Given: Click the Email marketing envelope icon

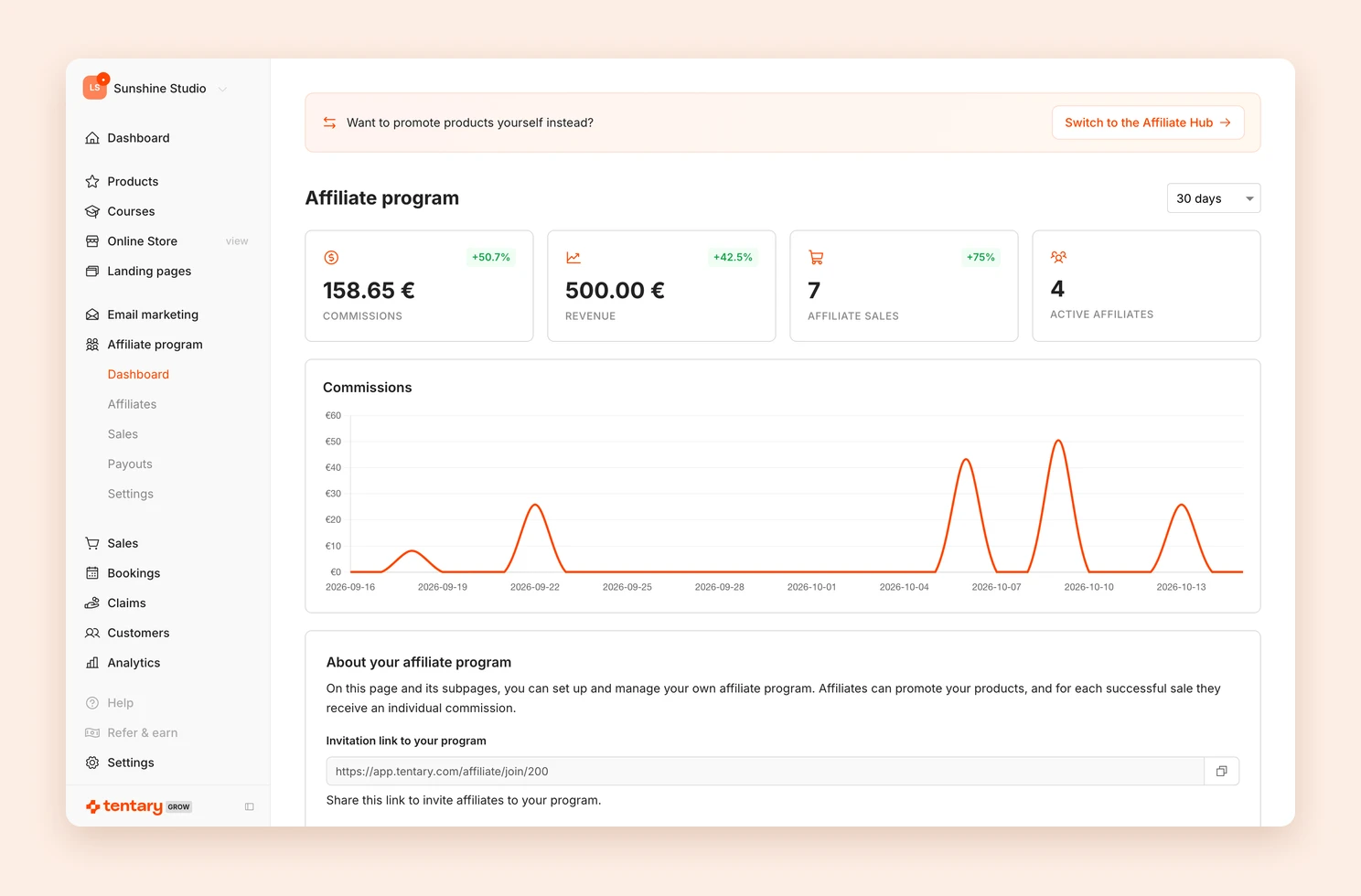Looking at the screenshot, I should (x=92, y=315).
